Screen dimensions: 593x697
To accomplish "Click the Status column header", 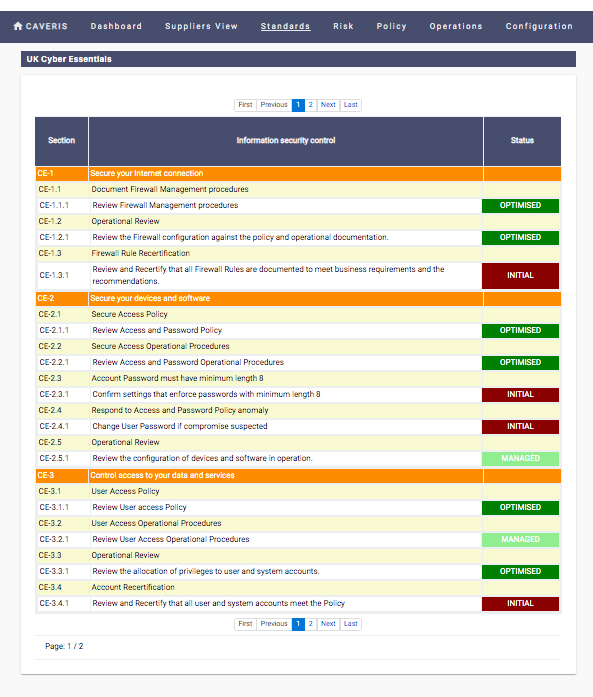I will coord(522,141).
